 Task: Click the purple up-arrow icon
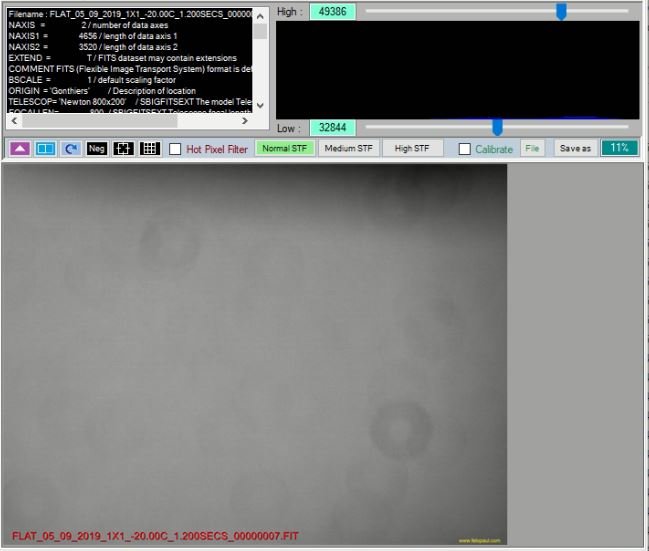(20, 149)
